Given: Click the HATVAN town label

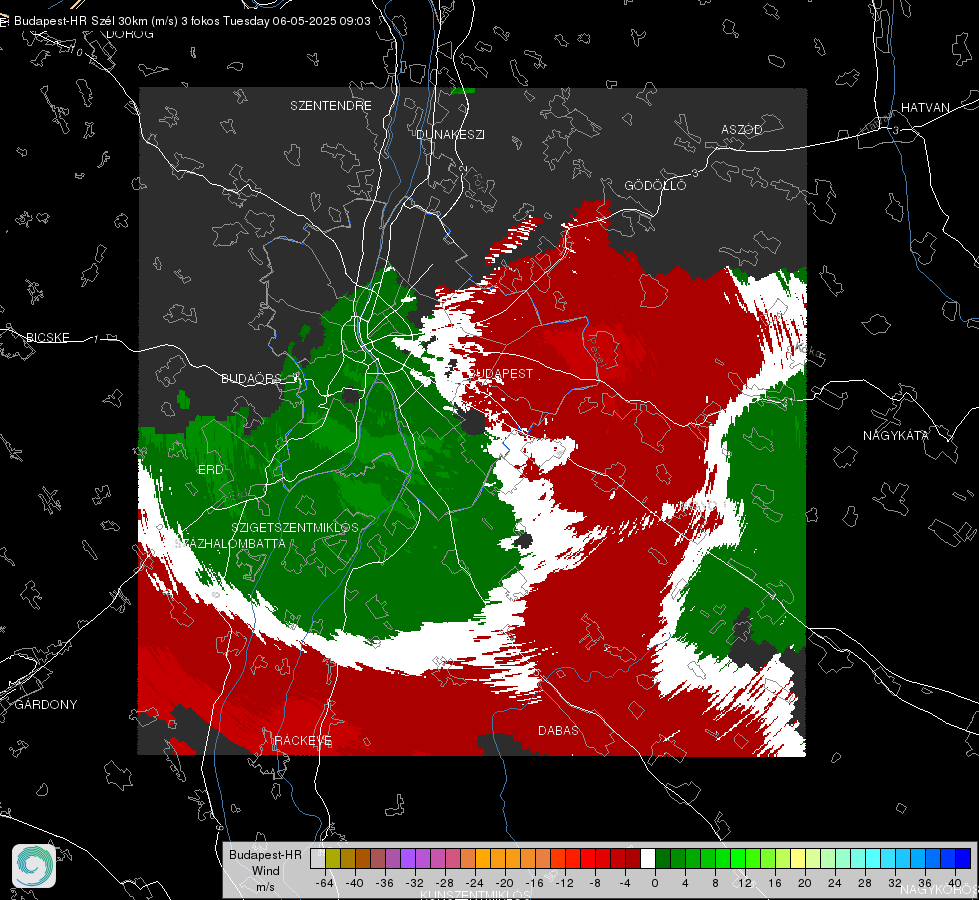Looking at the screenshot, I should coord(925,107).
